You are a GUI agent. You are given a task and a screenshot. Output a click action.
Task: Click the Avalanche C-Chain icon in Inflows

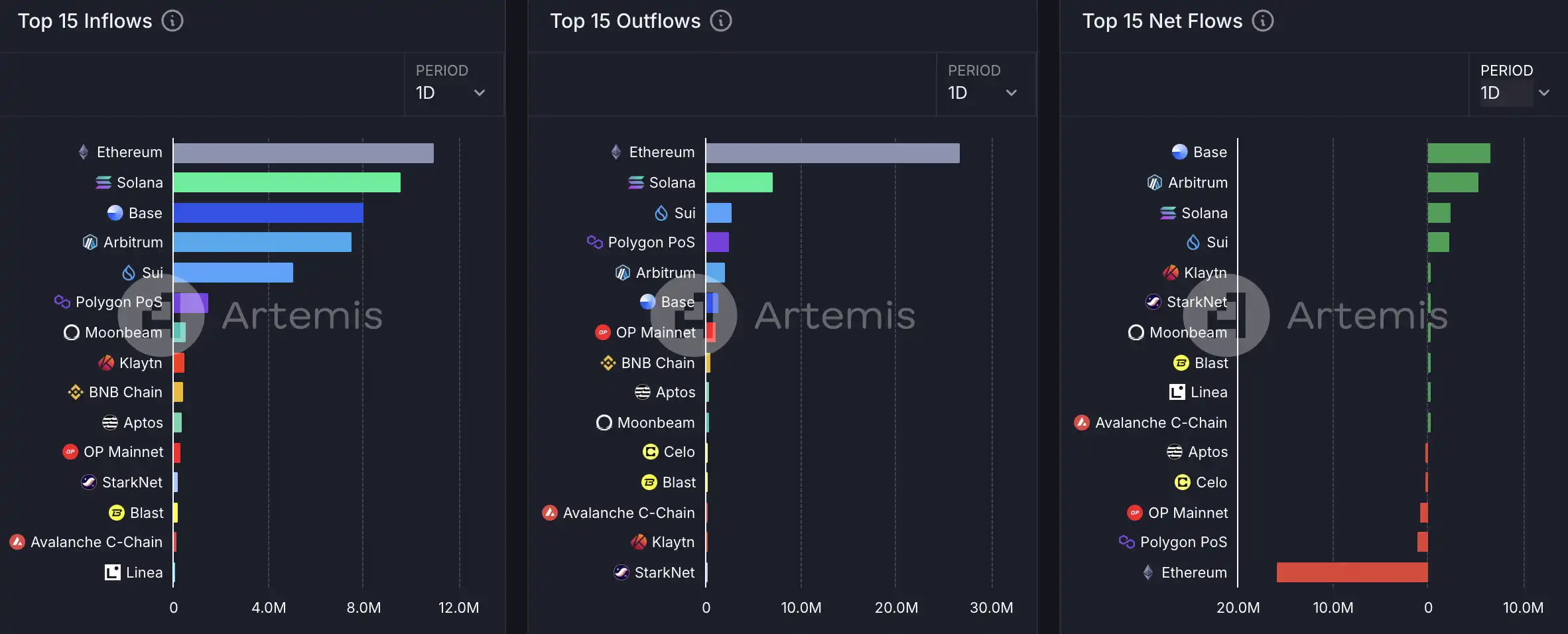click(17, 542)
